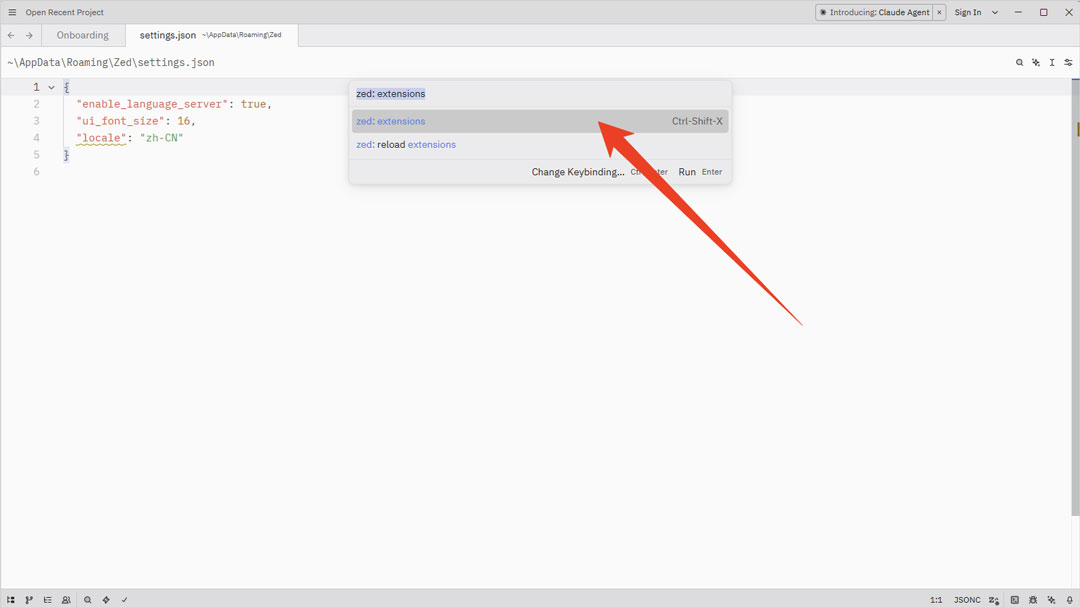Toggle the project panel in status bar
The image size is (1080, 608).
coord(11,600)
